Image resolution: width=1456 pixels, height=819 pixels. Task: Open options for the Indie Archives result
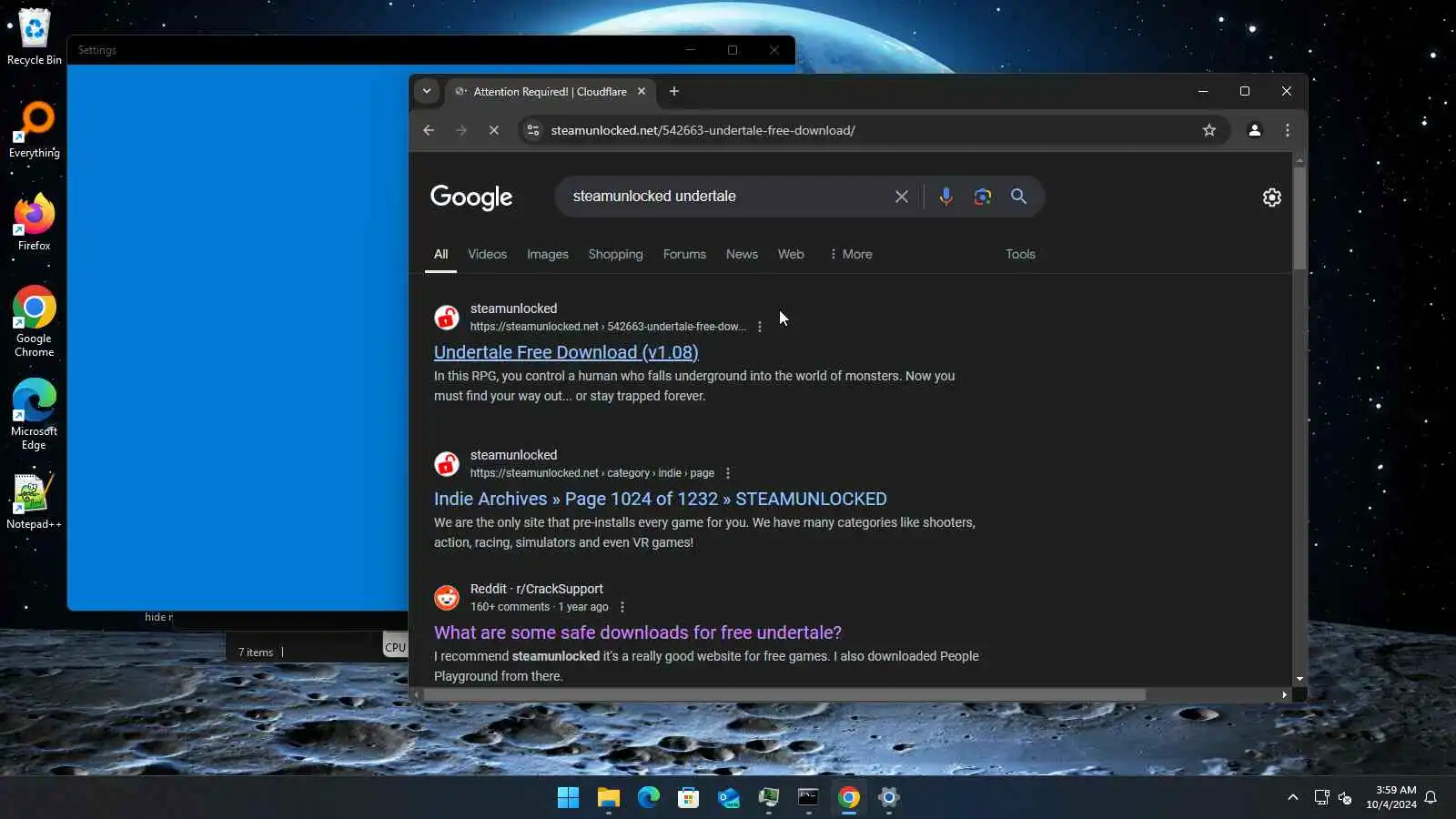(728, 473)
